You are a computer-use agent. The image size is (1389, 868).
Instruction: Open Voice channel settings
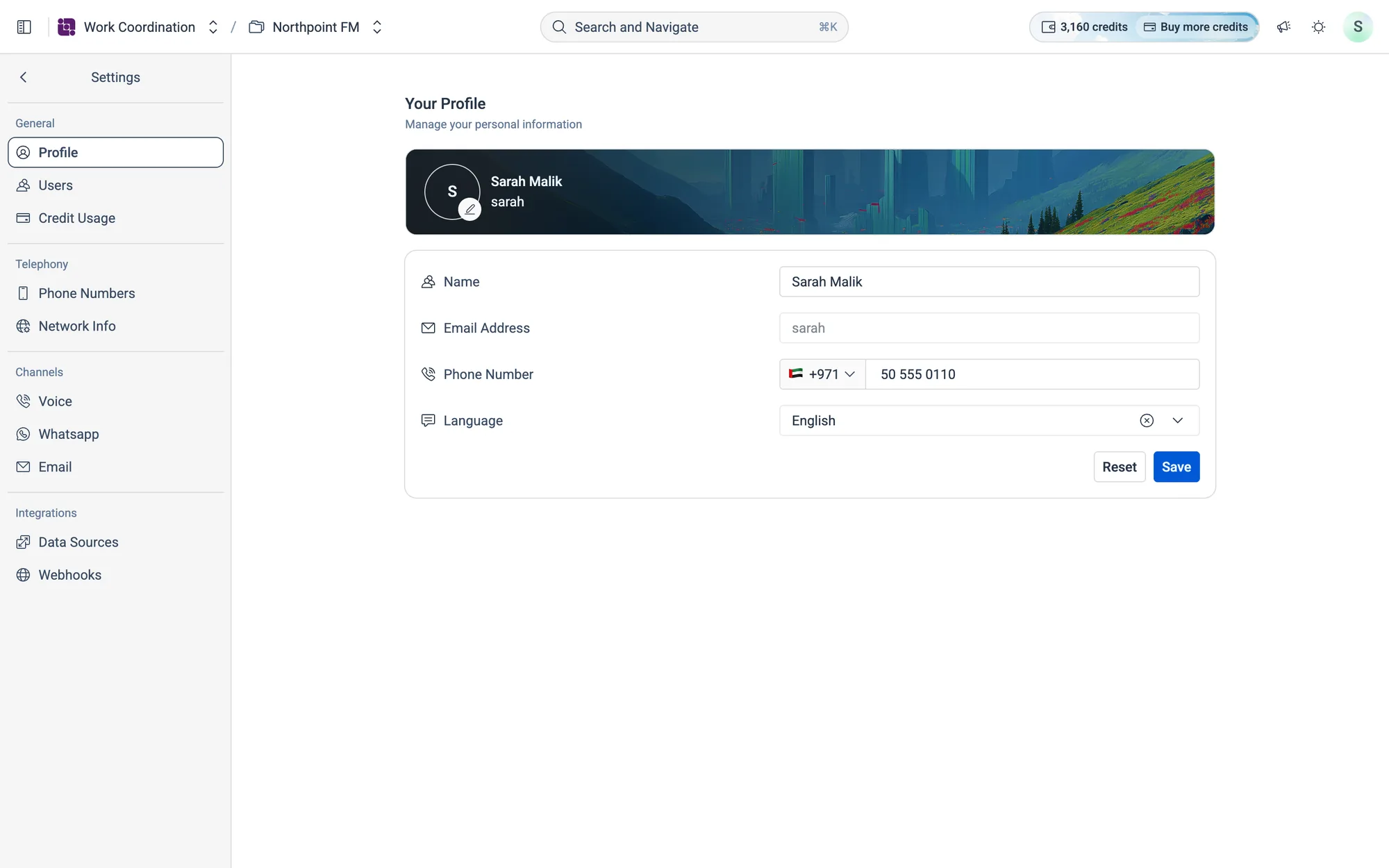coord(115,401)
